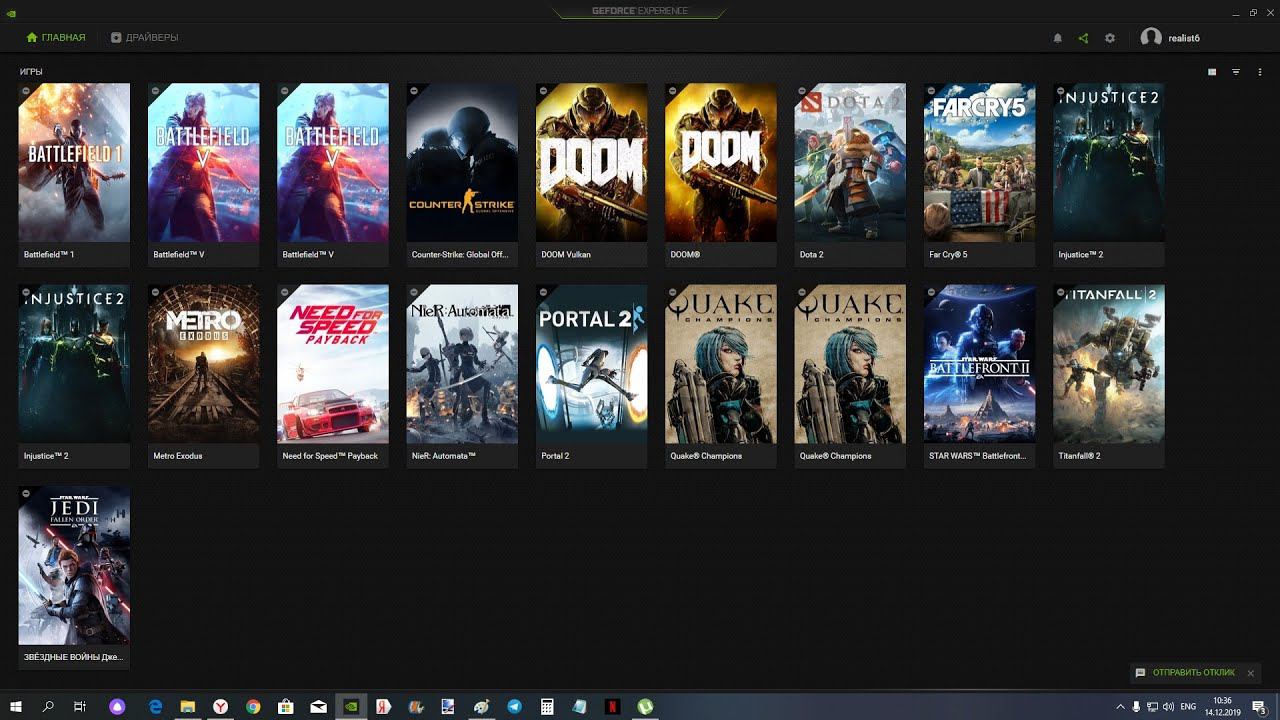Open the Titanfall 2 game card
This screenshot has height=720, width=1280.
click(x=1109, y=376)
